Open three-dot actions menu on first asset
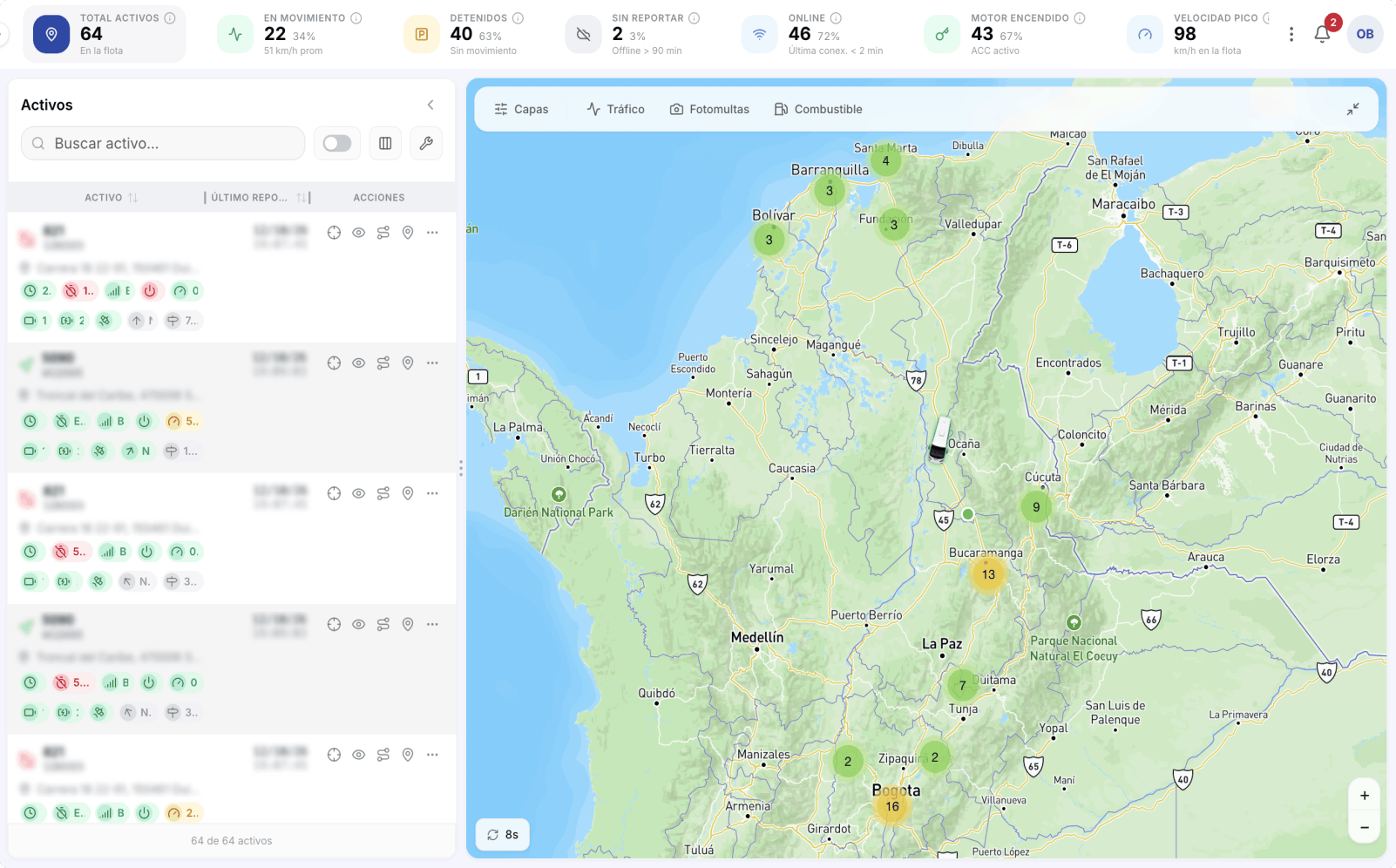The height and width of the screenshot is (868, 1396). pos(432,233)
